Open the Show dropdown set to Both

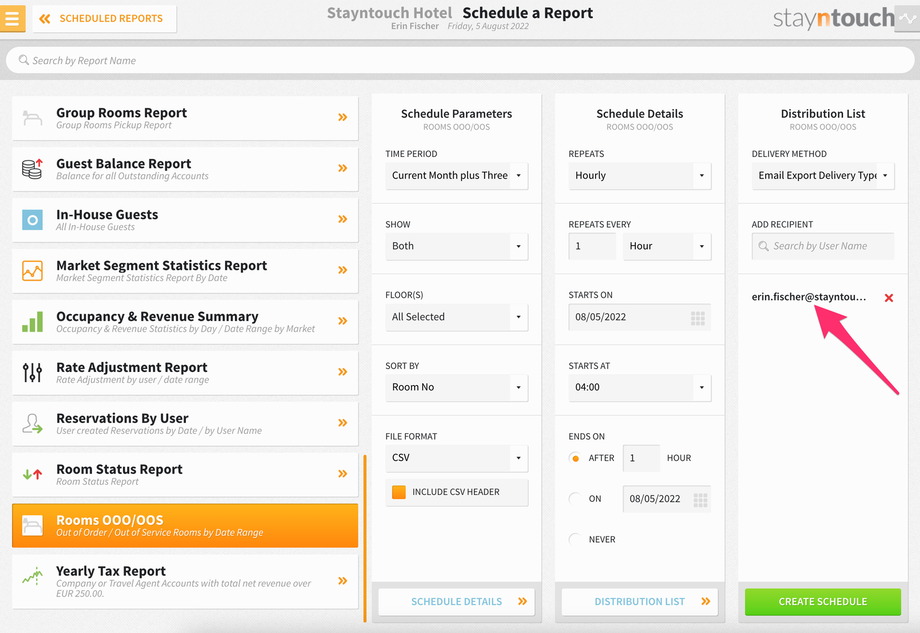[456, 246]
